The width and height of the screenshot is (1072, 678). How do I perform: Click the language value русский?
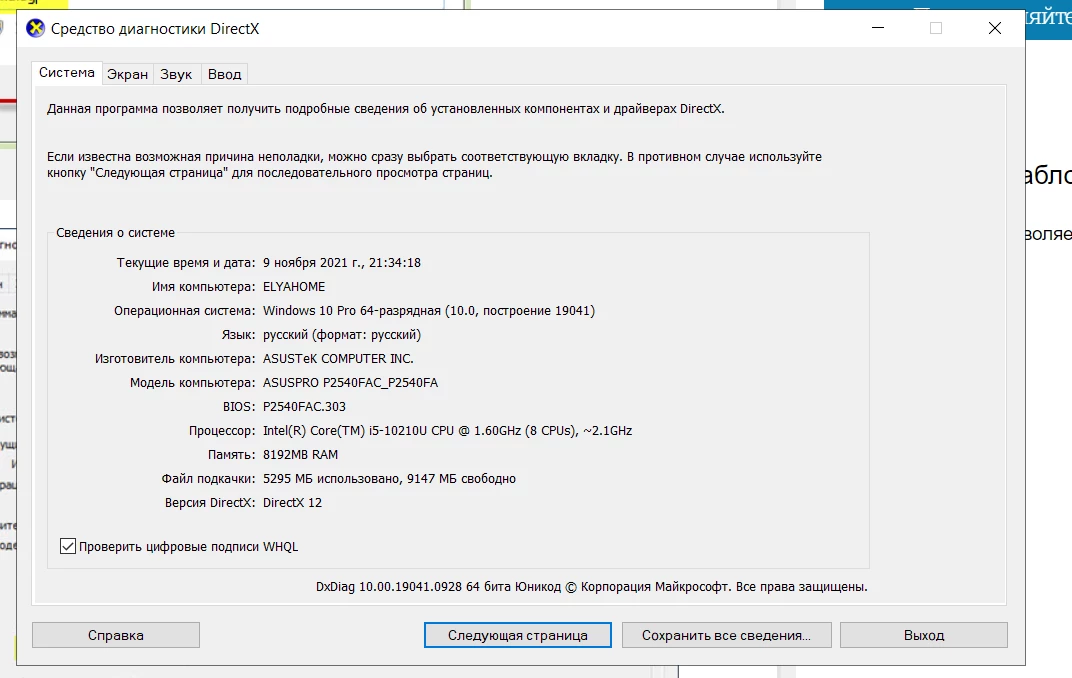coord(342,334)
